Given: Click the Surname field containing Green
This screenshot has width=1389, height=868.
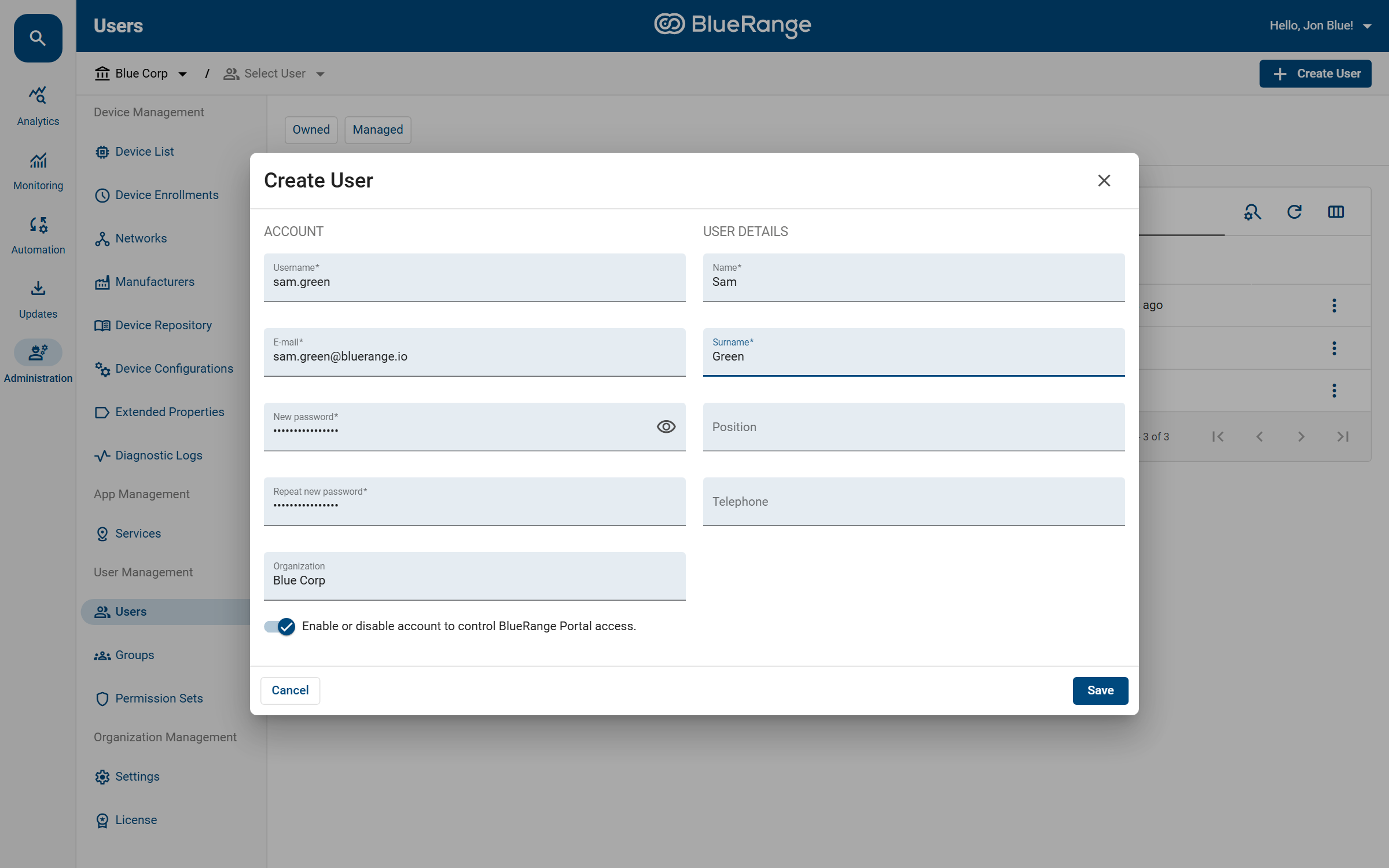Looking at the screenshot, I should 914,352.
